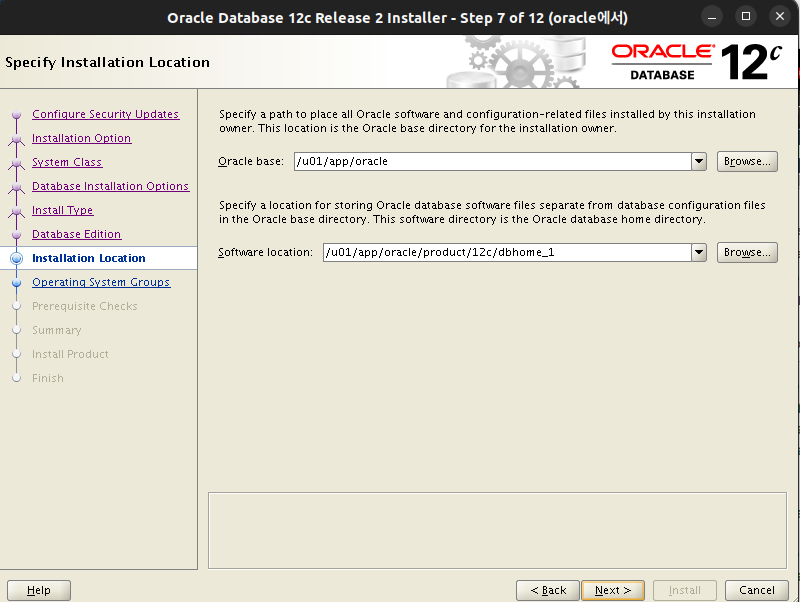Expand the Oracle base dropdown arrow

click(699, 161)
